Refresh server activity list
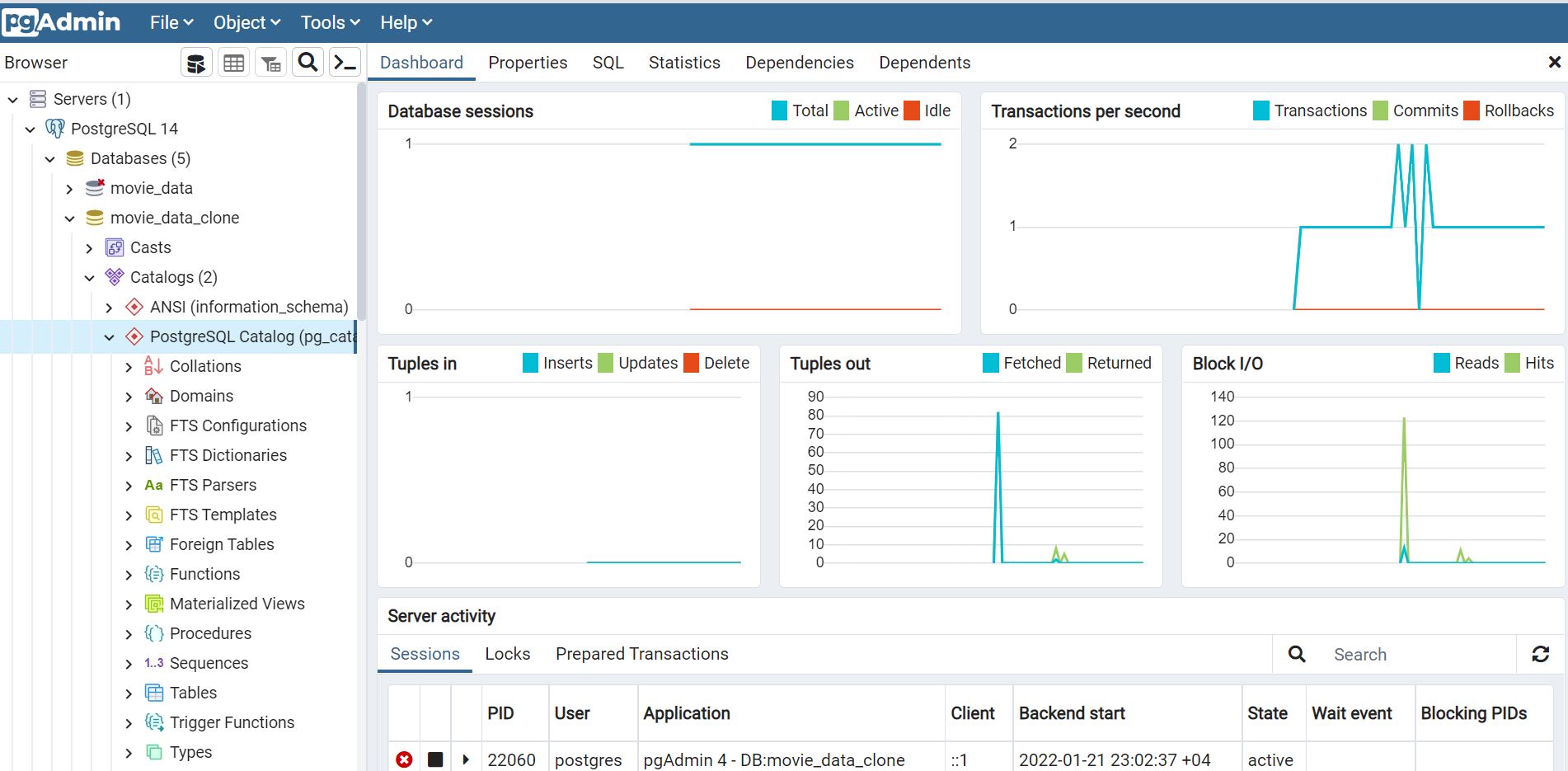The height and width of the screenshot is (771, 1568). click(x=1540, y=654)
